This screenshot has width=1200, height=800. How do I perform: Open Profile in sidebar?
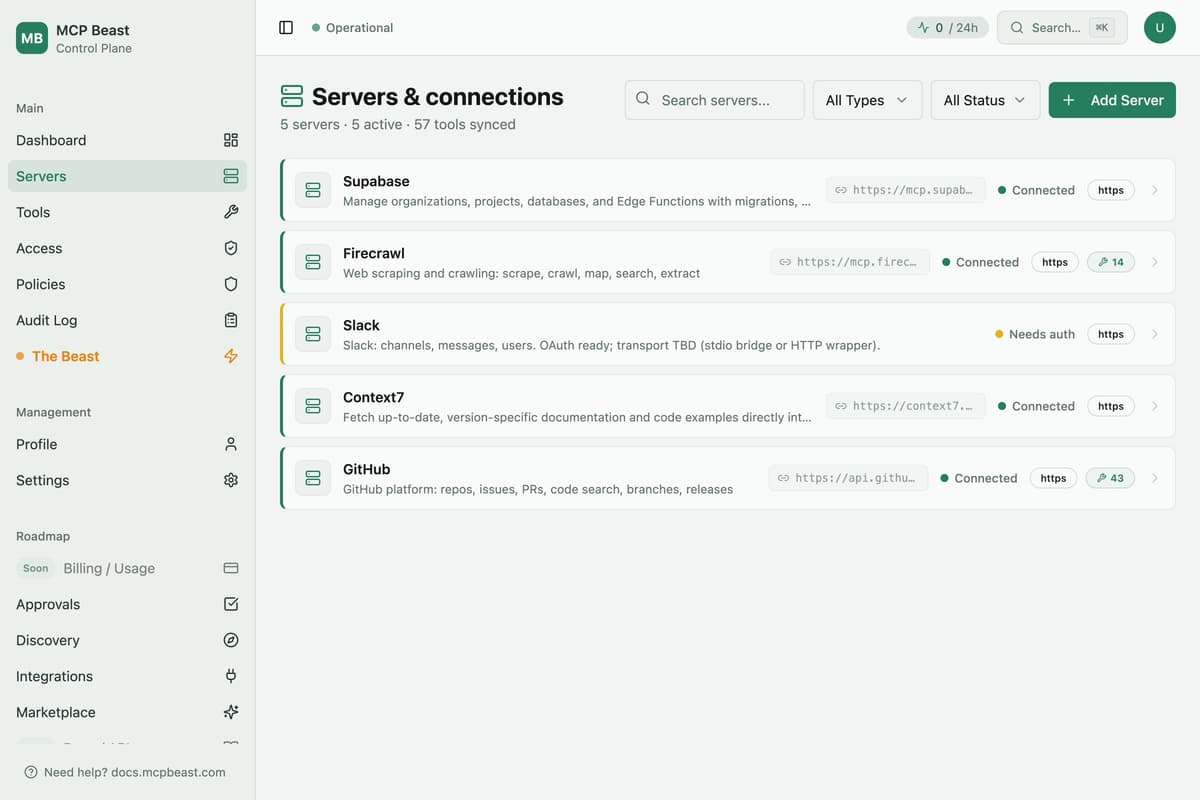pos(127,444)
